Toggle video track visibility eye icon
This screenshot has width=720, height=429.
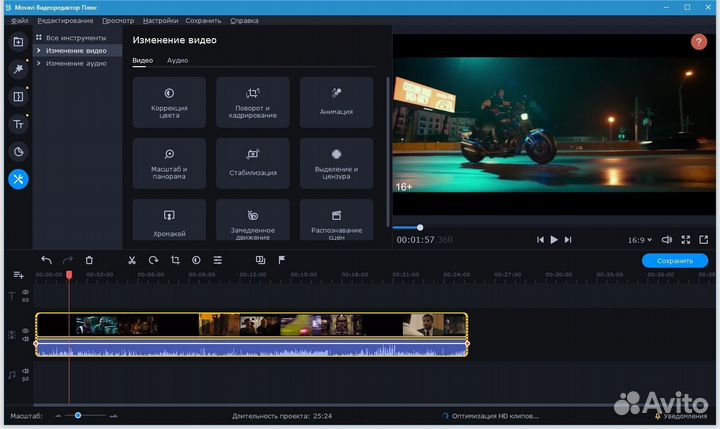tap(26, 330)
